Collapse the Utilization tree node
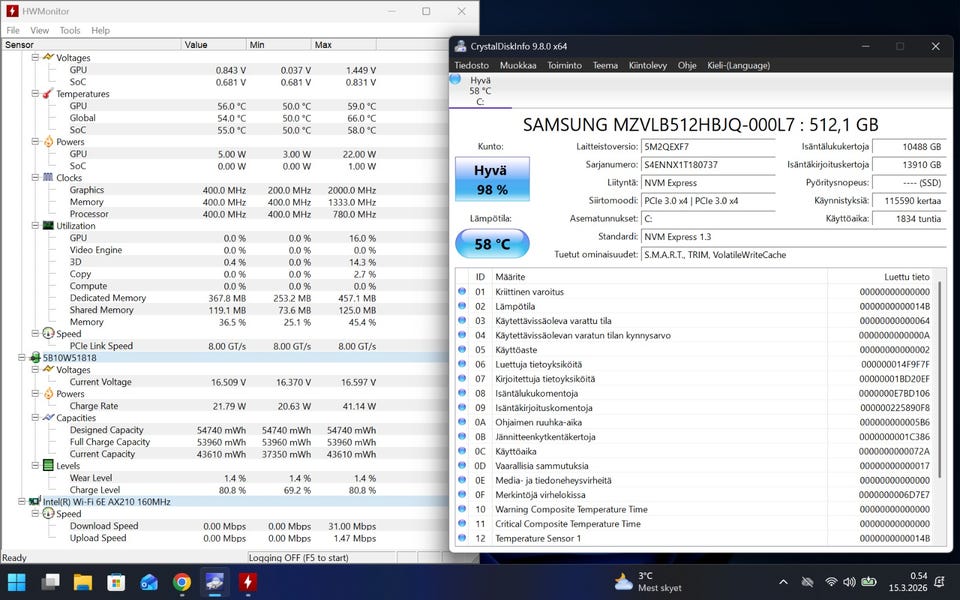The width and height of the screenshot is (960, 600). [x=35, y=225]
